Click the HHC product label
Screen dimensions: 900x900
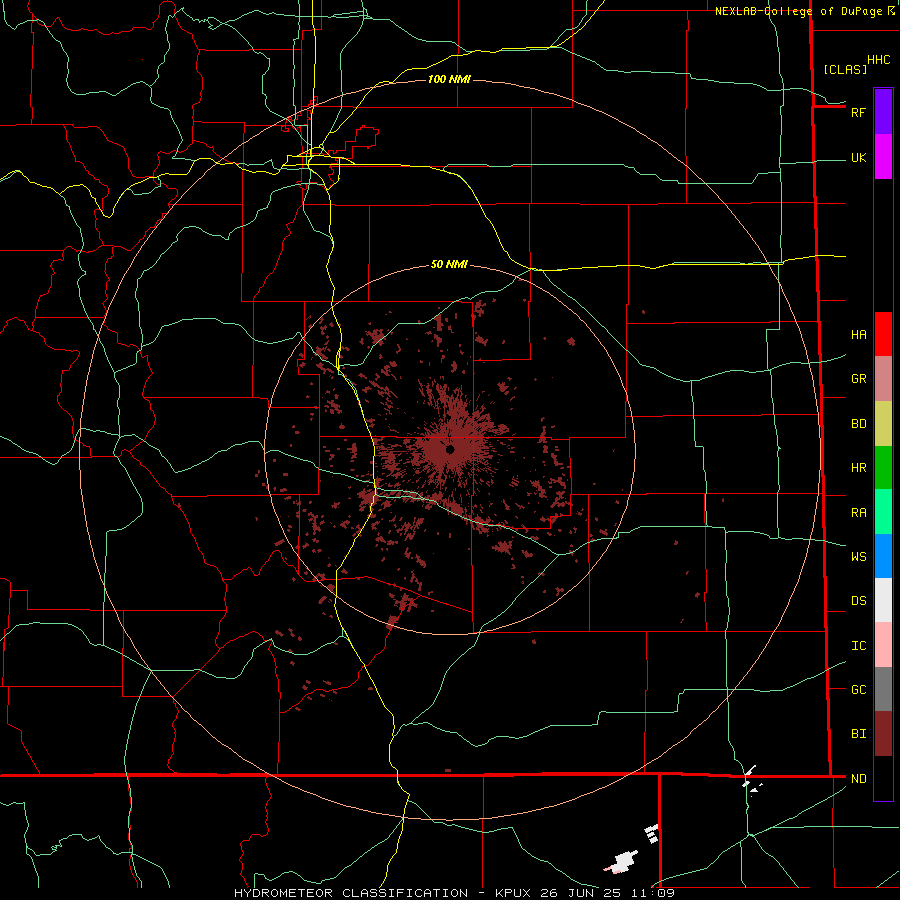(x=878, y=60)
